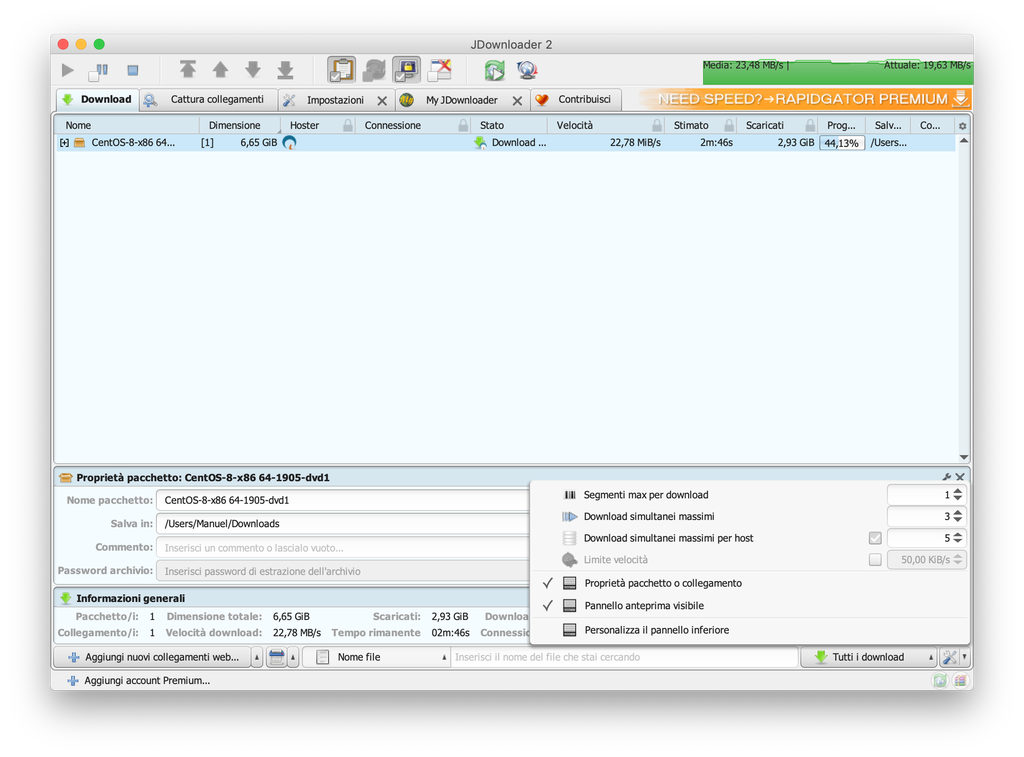
Task: Toggle lock icon on Connessione column
Action: [x=463, y=125]
